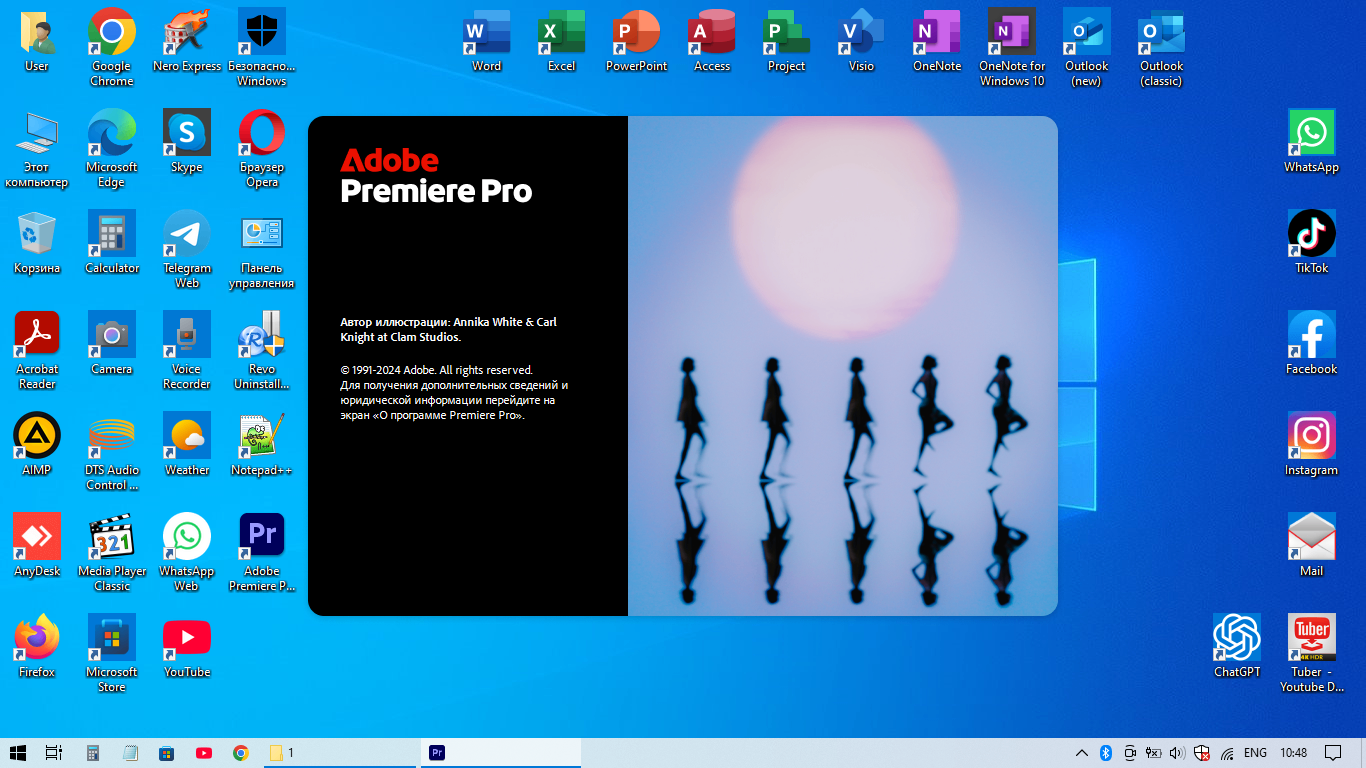The height and width of the screenshot is (768, 1366).
Task: Click the Opera browser desktop shortcut
Action: pos(262,148)
